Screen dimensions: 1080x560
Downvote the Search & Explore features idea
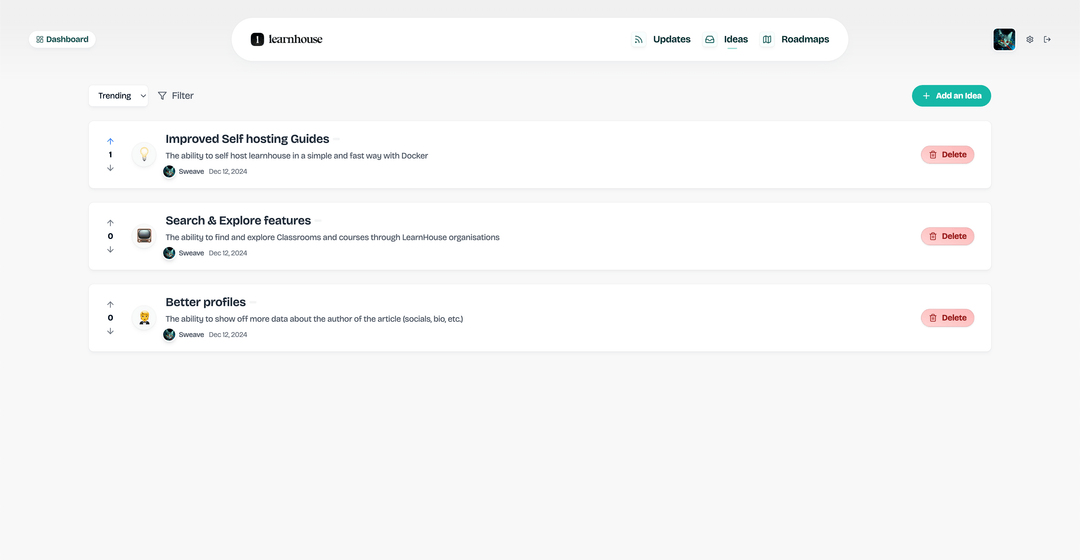pos(110,250)
